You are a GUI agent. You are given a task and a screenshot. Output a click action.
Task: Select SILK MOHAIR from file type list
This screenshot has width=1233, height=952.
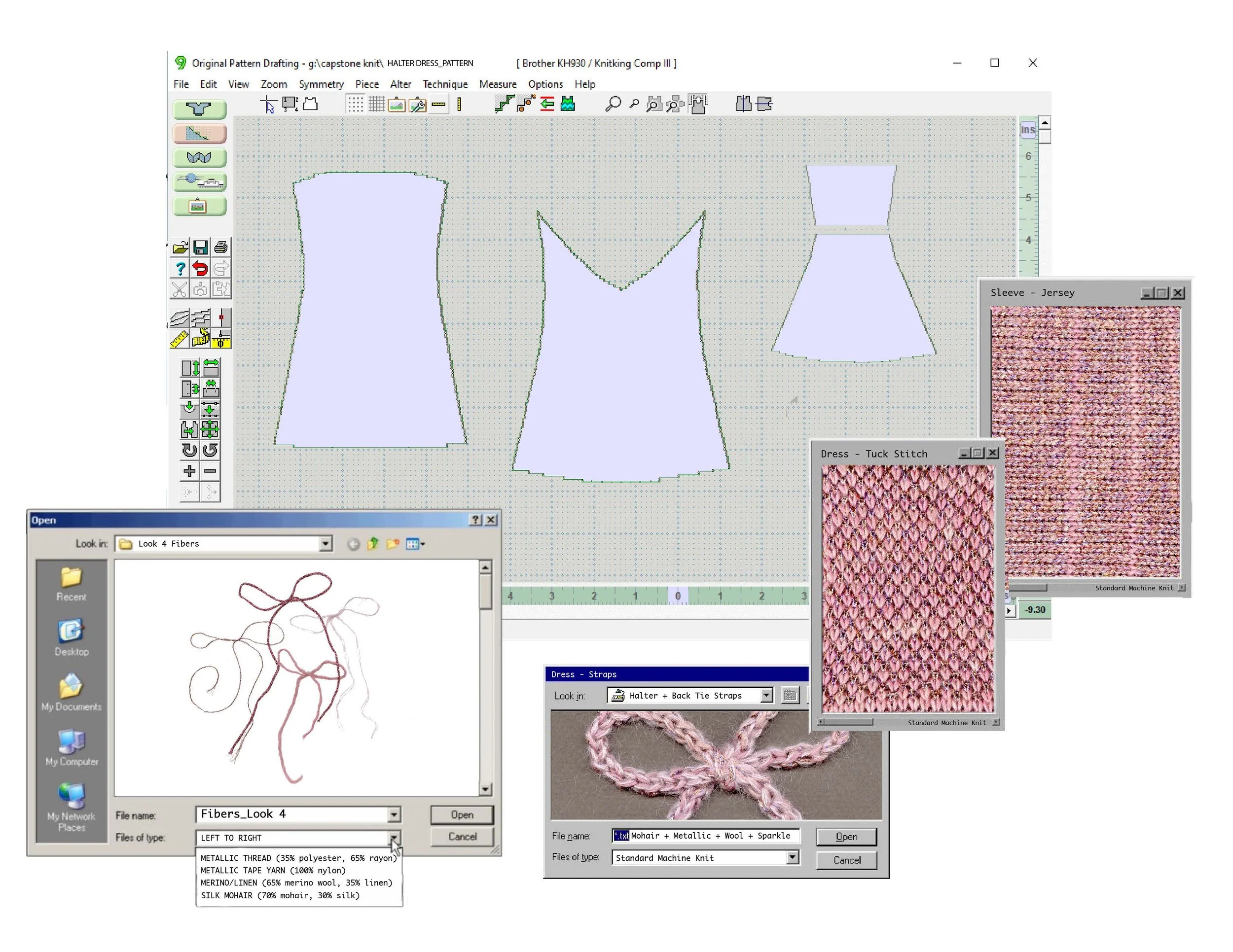[x=280, y=895]
